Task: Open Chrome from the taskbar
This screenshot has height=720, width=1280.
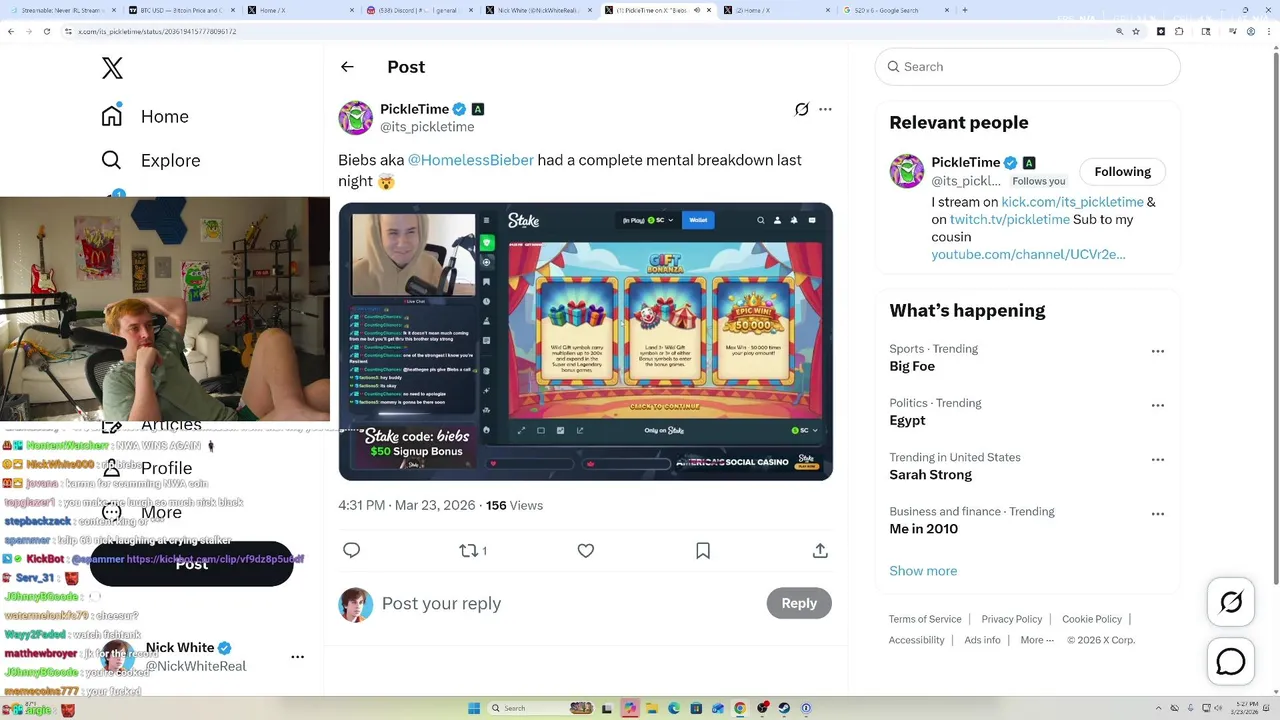Action: [x=740, y=708]
